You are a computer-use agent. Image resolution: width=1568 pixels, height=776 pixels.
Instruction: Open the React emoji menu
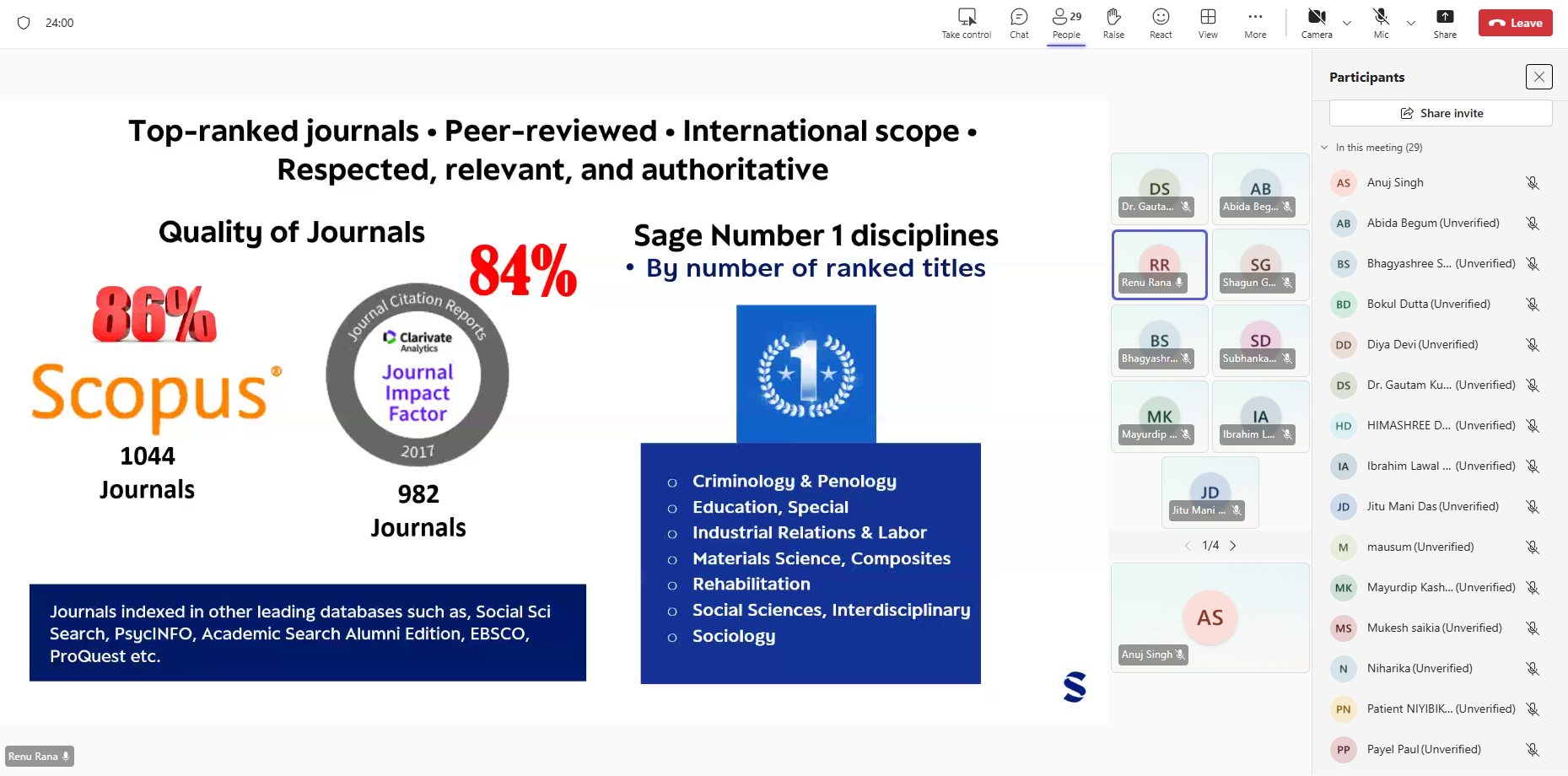click(1161, 23)
